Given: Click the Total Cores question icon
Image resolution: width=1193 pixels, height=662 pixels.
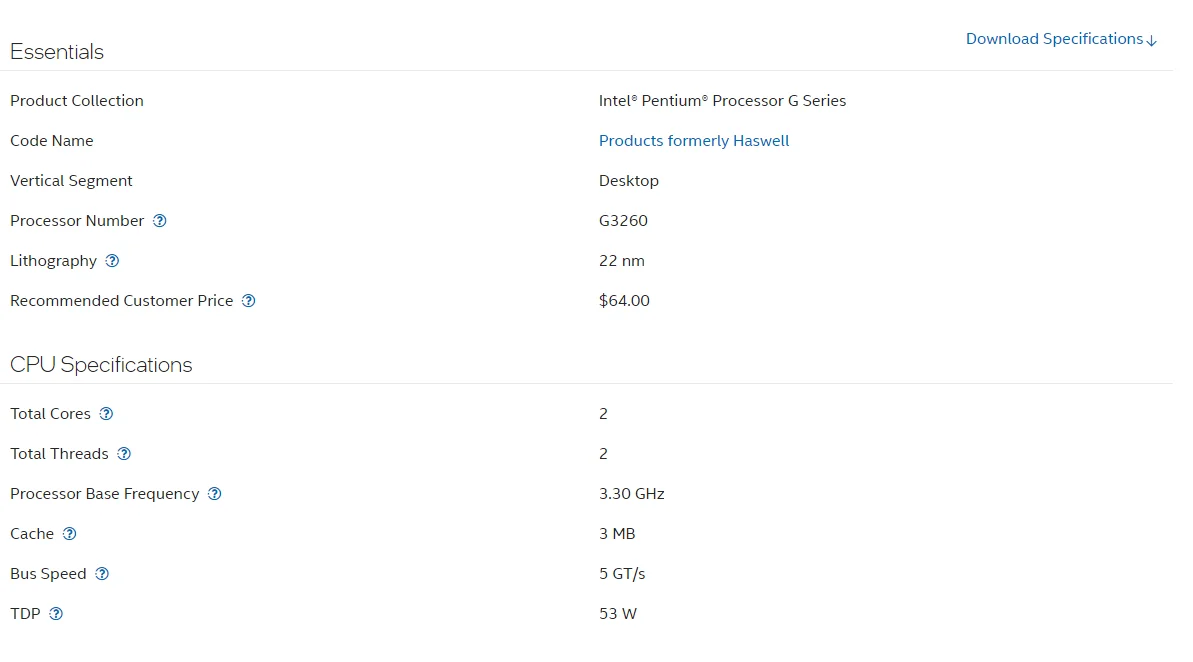Looking at the screenshot, I should [x=107, y=414].
